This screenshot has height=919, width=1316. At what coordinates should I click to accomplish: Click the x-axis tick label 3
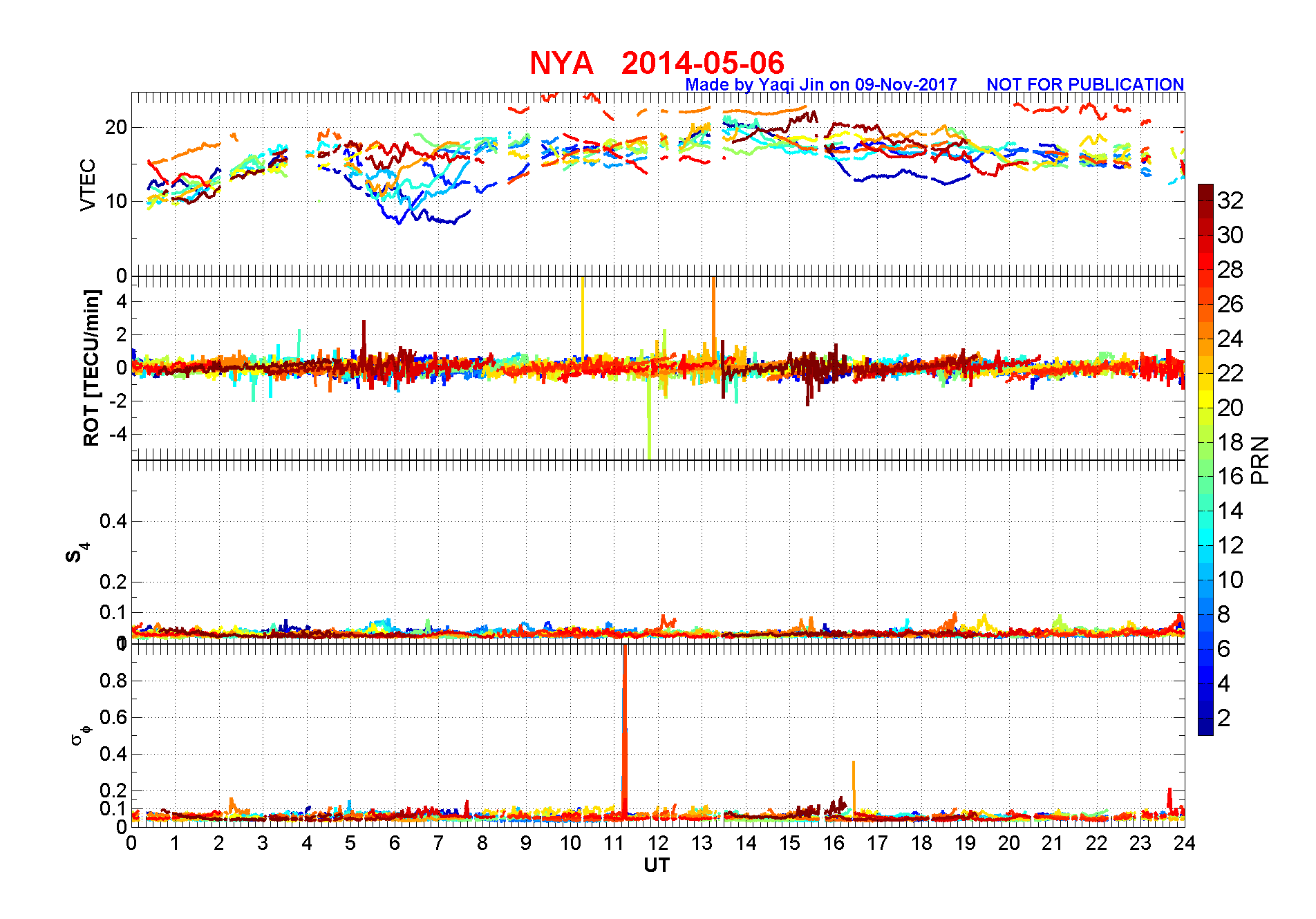click(263, 843)
